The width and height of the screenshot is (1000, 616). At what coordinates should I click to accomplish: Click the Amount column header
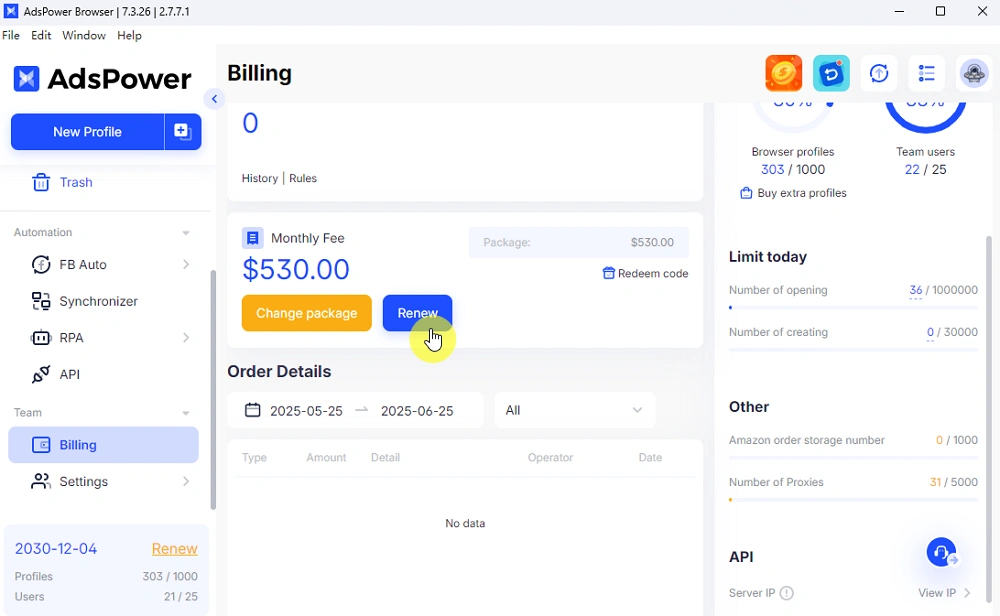(x=326, y=458)
